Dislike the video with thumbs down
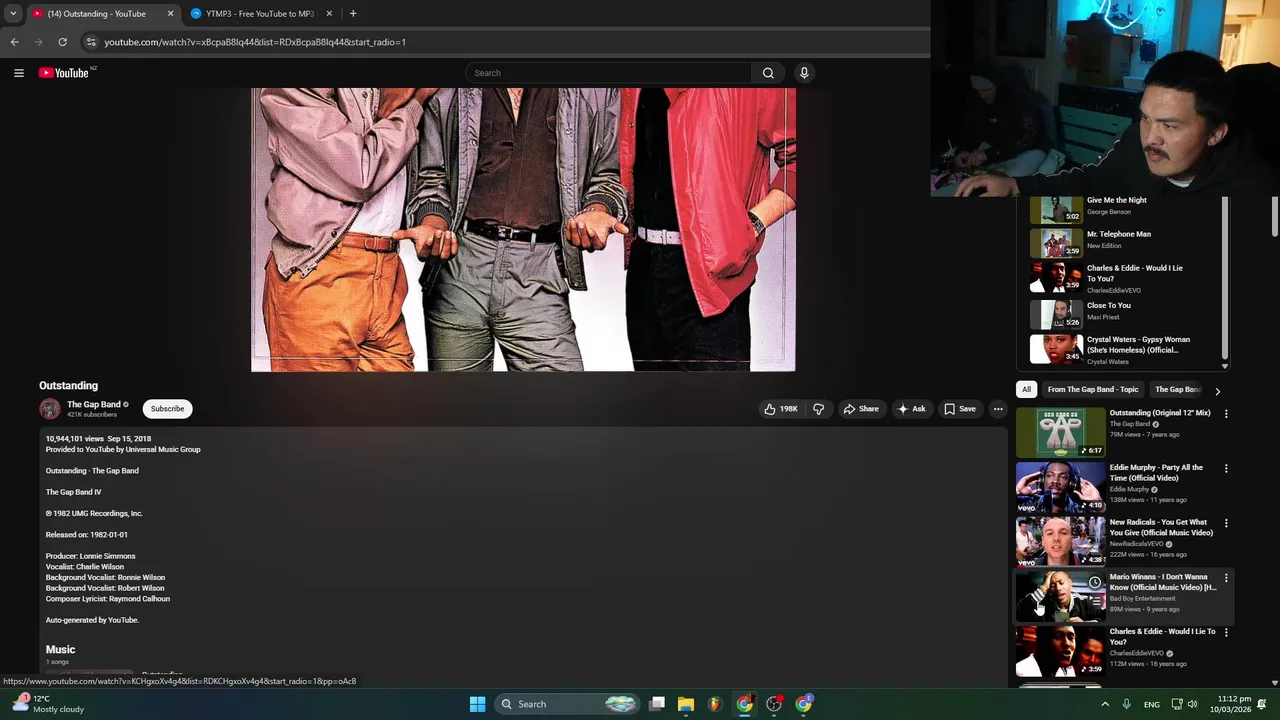1280x720 pixels. 819,409
